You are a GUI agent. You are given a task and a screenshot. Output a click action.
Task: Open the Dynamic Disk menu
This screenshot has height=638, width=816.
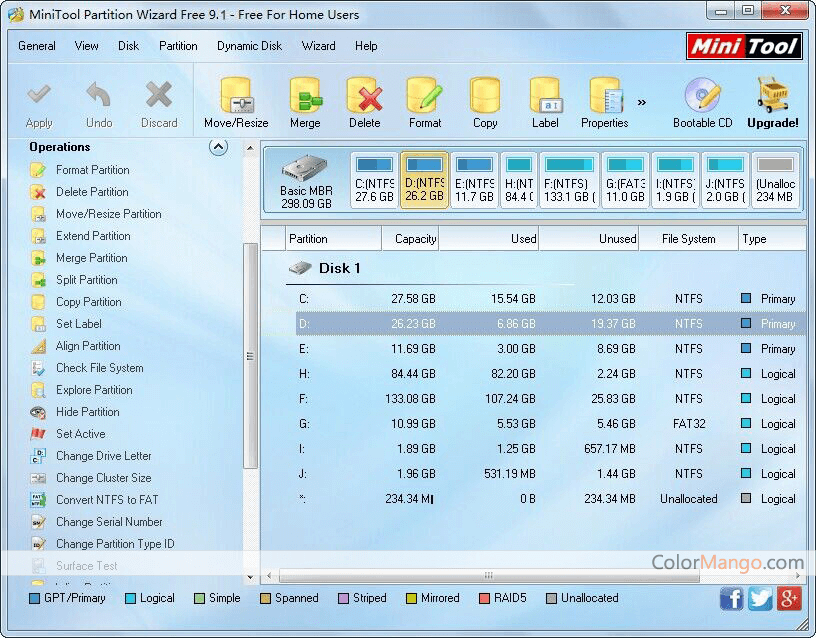click(249, 46)
